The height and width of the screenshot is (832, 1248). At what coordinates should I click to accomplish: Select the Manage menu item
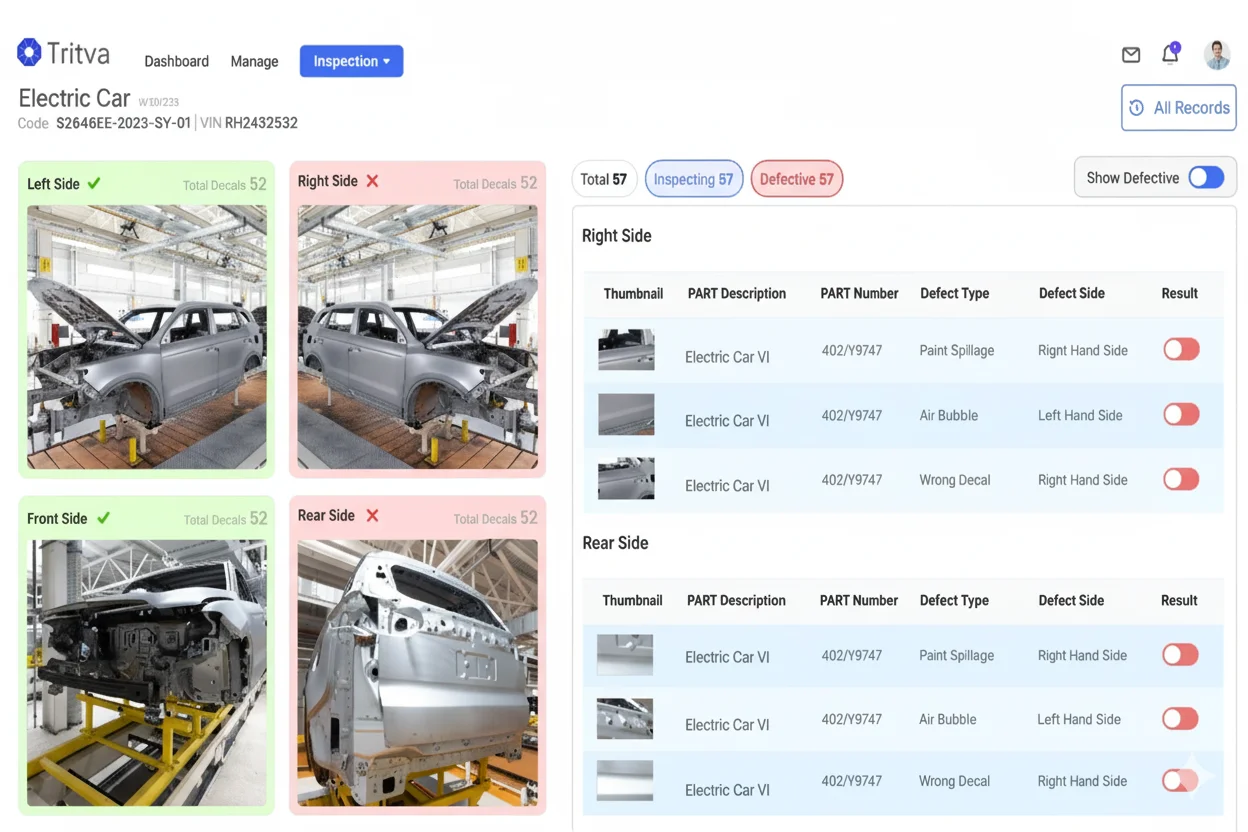254,61
